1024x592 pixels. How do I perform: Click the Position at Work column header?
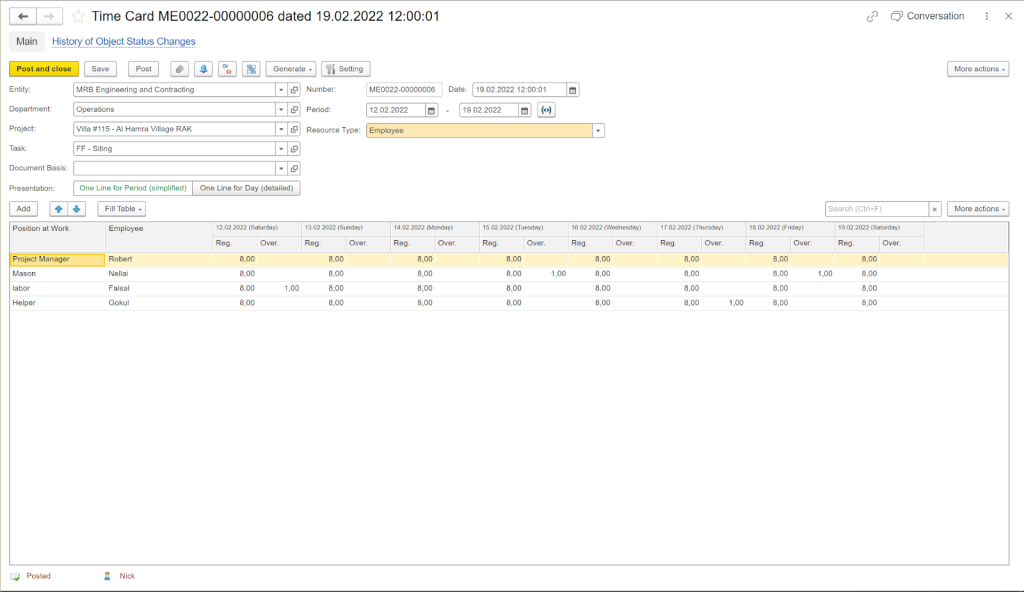click(x=57, y=236)
